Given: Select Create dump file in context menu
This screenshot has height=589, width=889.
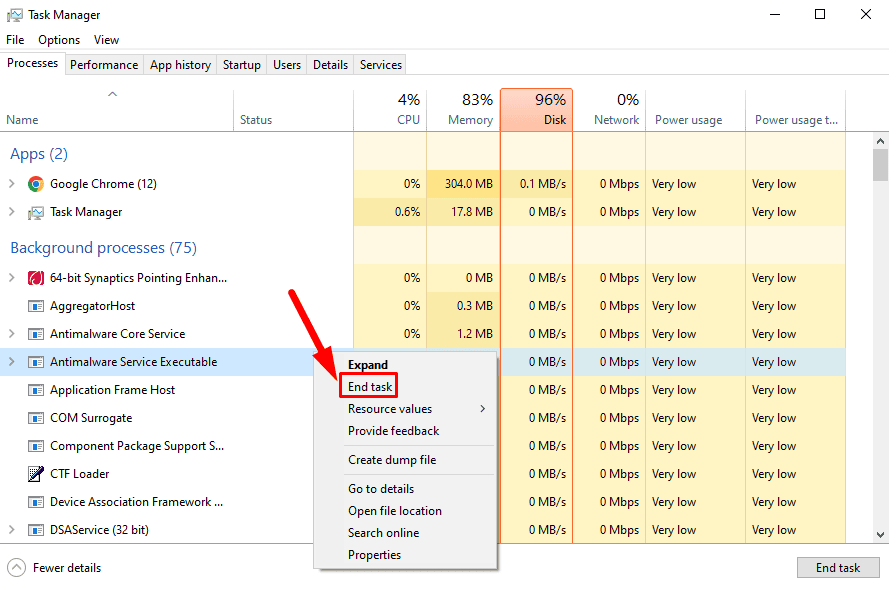Looking at the screenshot, I should (x=392, y=460).
